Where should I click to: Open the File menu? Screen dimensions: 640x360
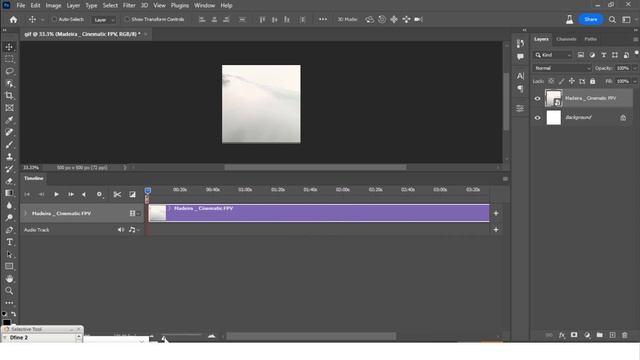pos(20,5)
